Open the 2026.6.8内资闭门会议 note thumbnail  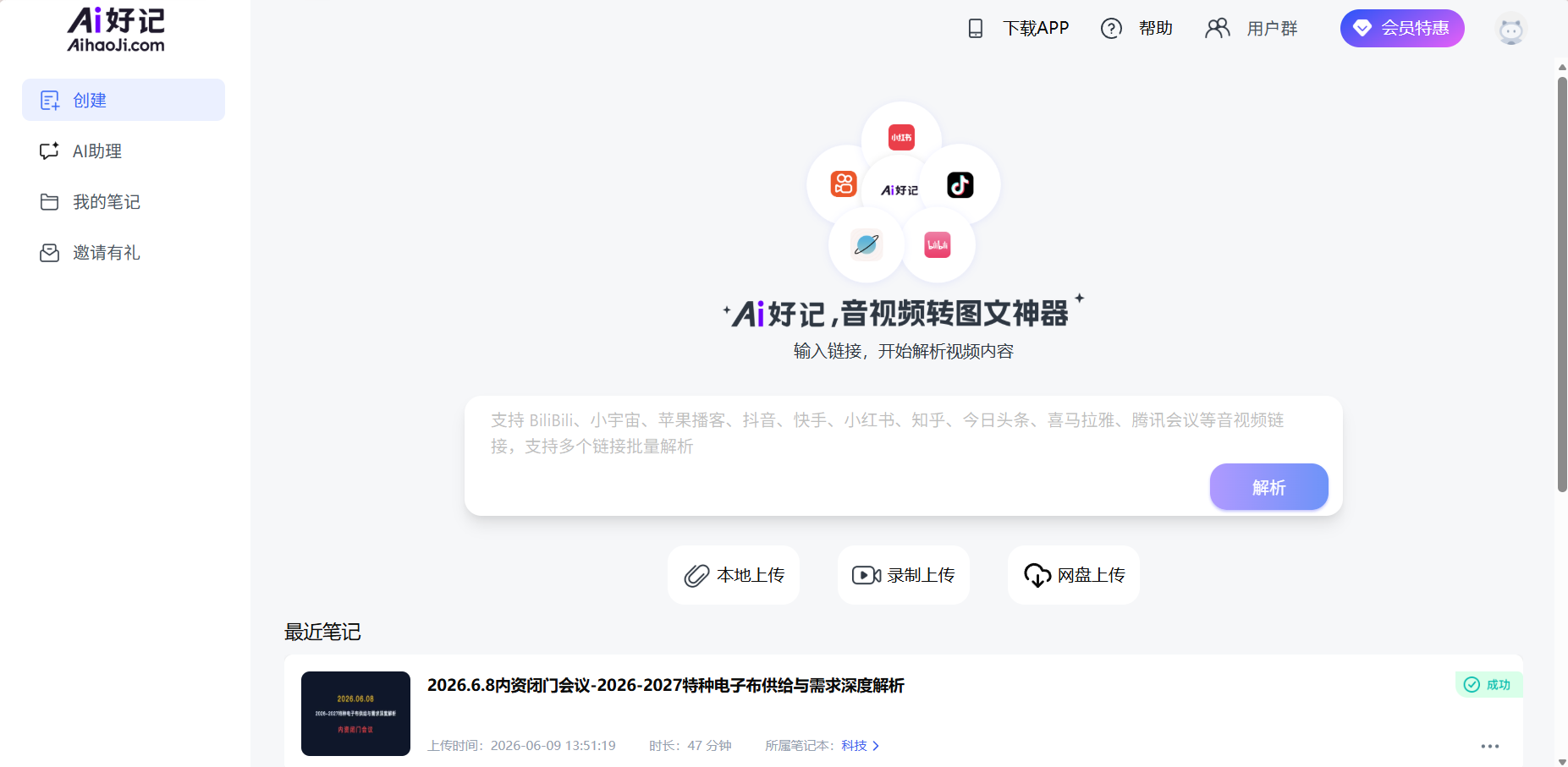[x=355, y=714]
